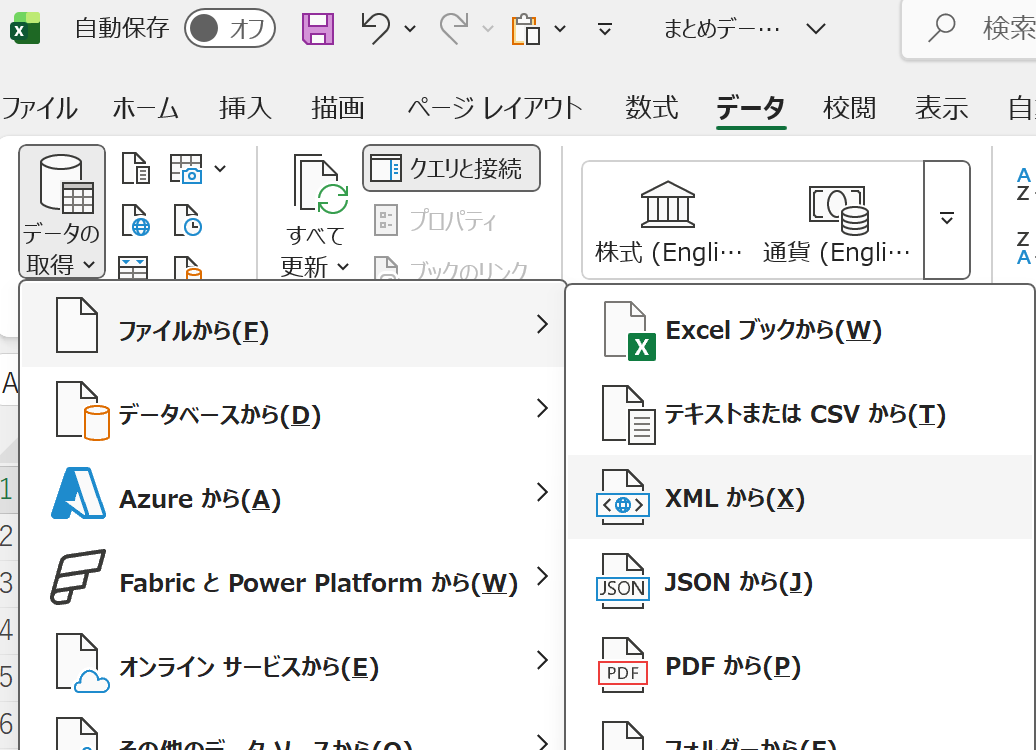Select the Stocks (株式) data type
Image resolution: width=1036 pixels, height=750 pixels.
668,222
